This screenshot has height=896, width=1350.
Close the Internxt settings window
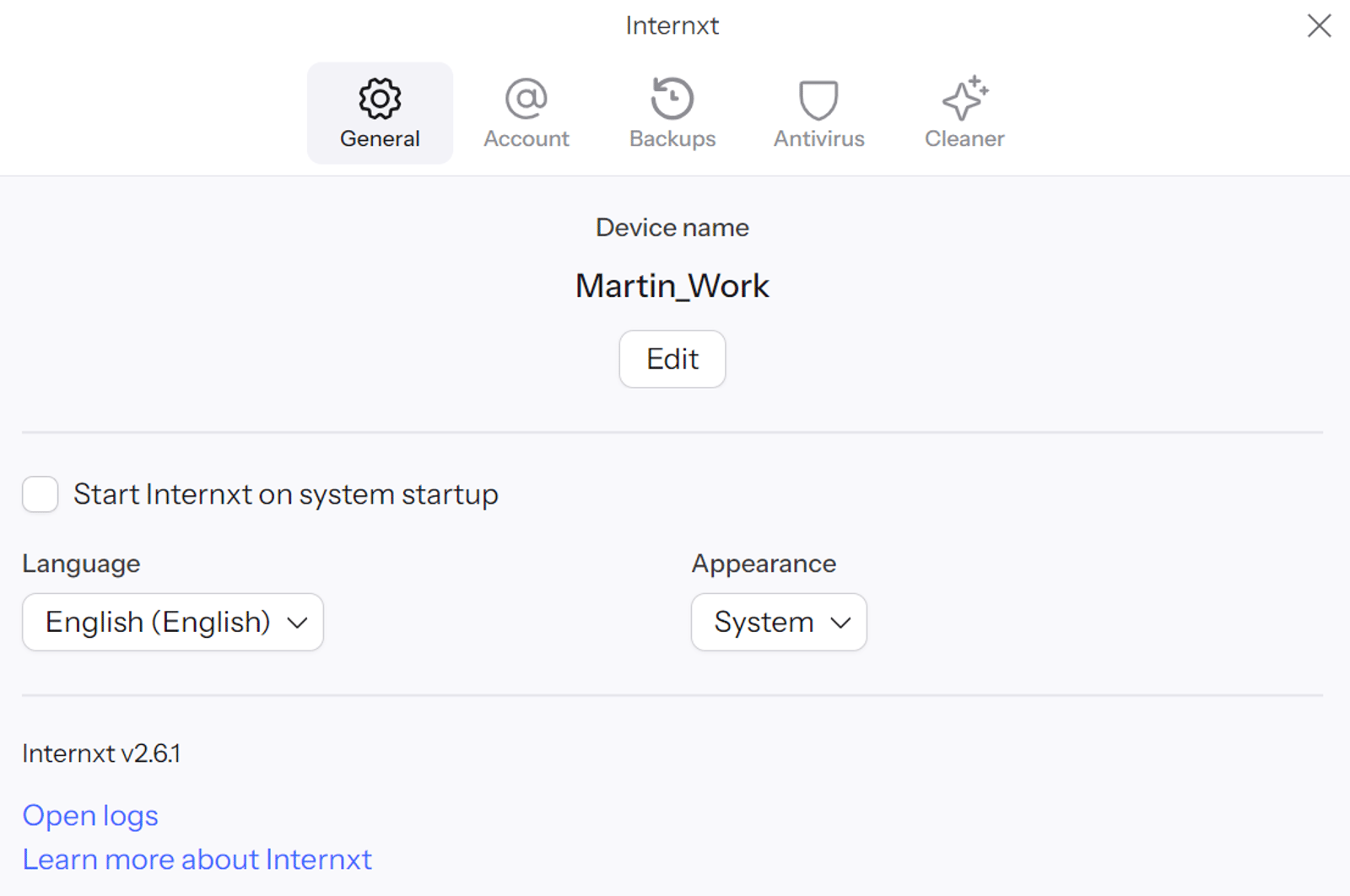click(x=1319, y=25)
